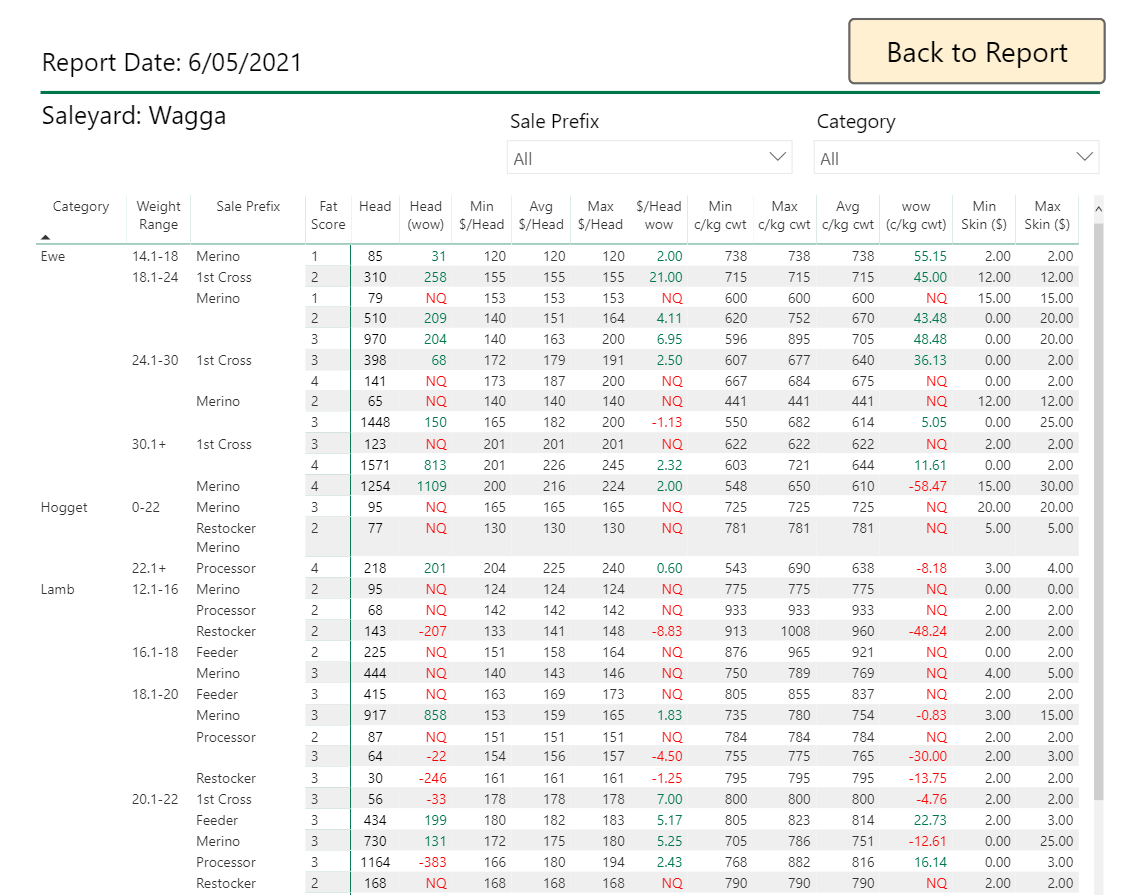
Task: Sort by Max c/kg cwt column header
Action: pos(784,215)
